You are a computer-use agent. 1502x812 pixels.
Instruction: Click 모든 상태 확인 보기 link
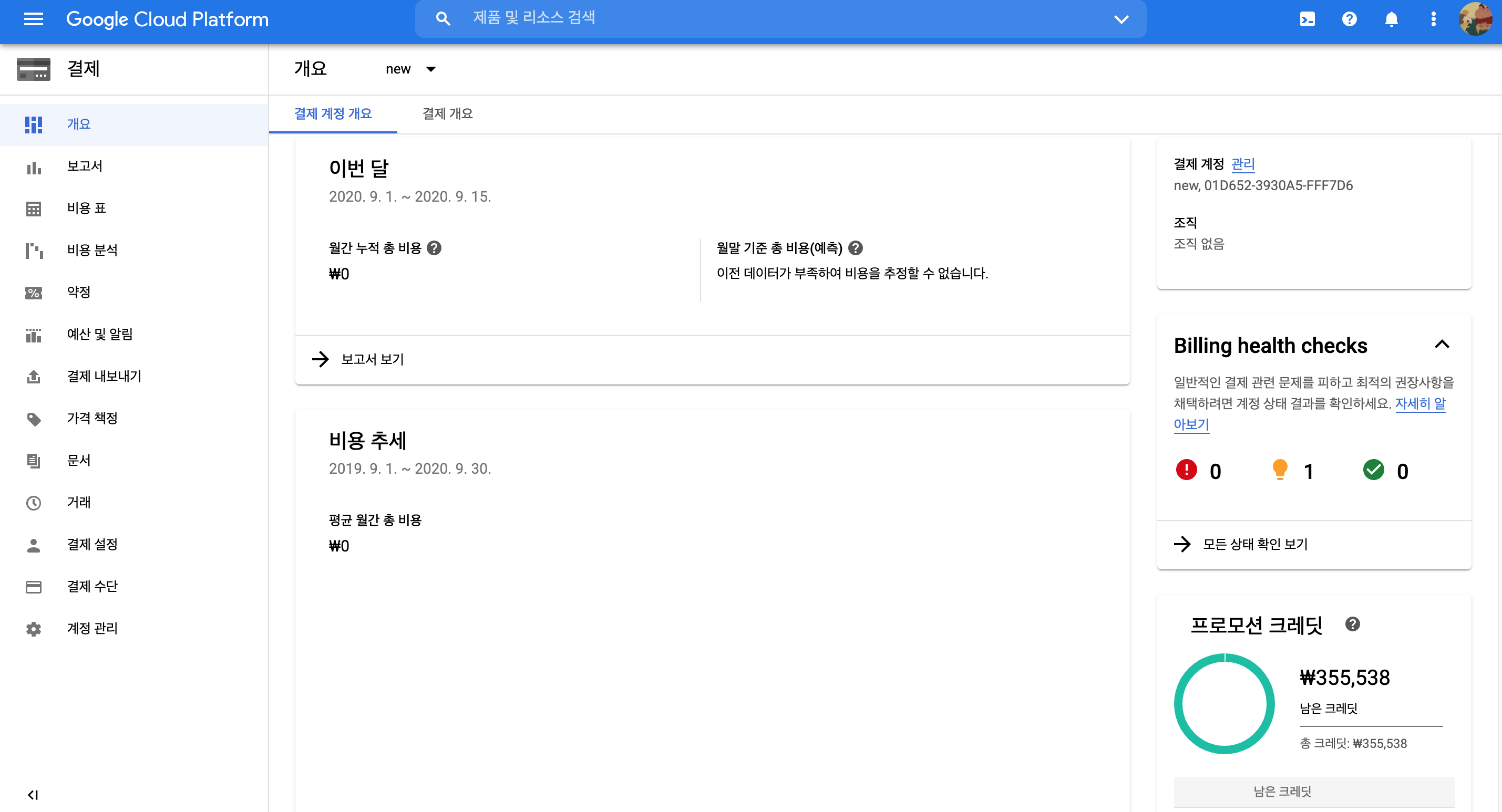click(x=1241, y=545)
